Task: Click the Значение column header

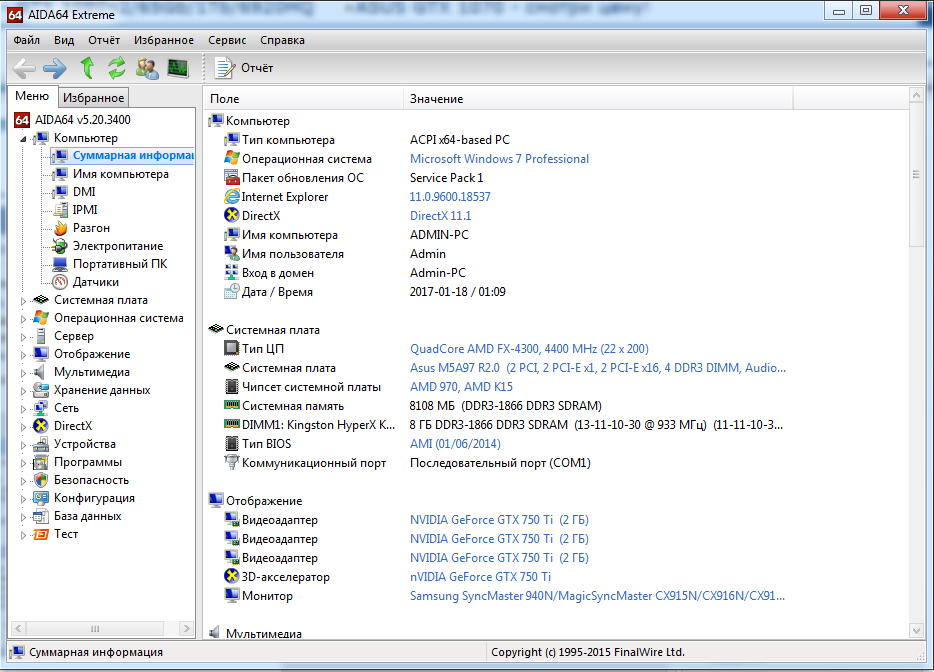Action: 599,99
